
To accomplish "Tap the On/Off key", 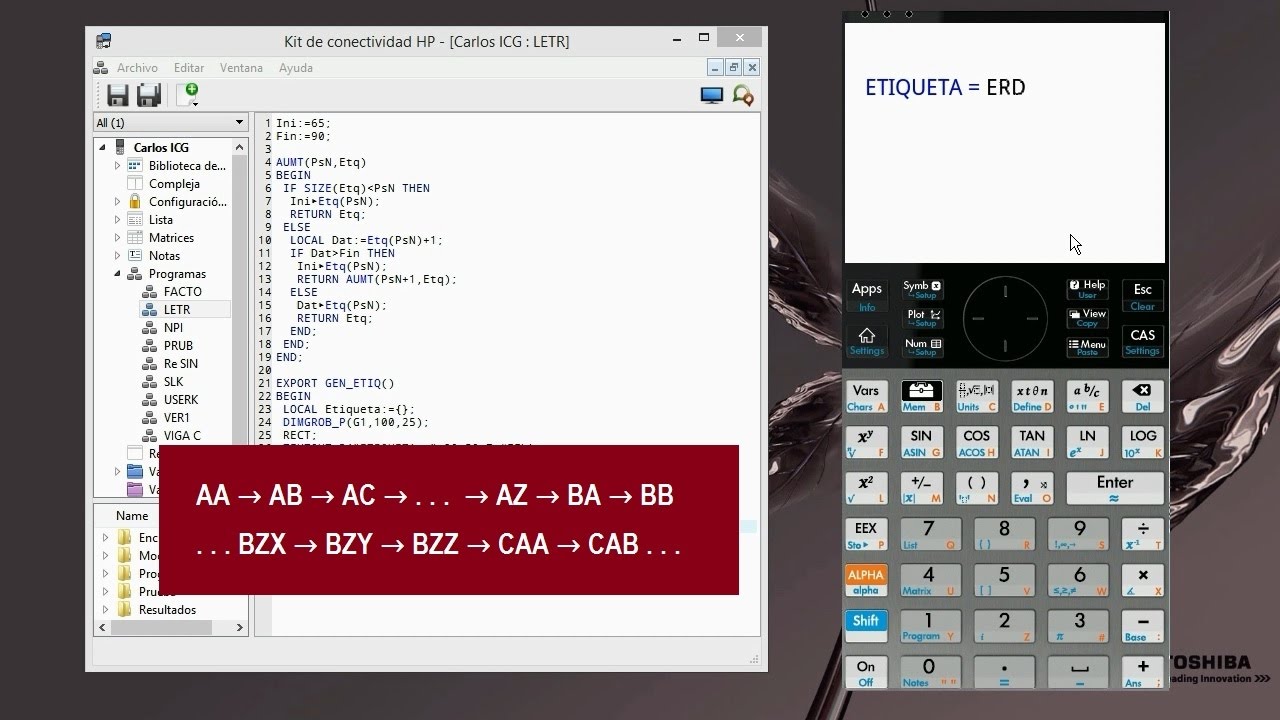I will pyautogui.click(x=866, y=672).
